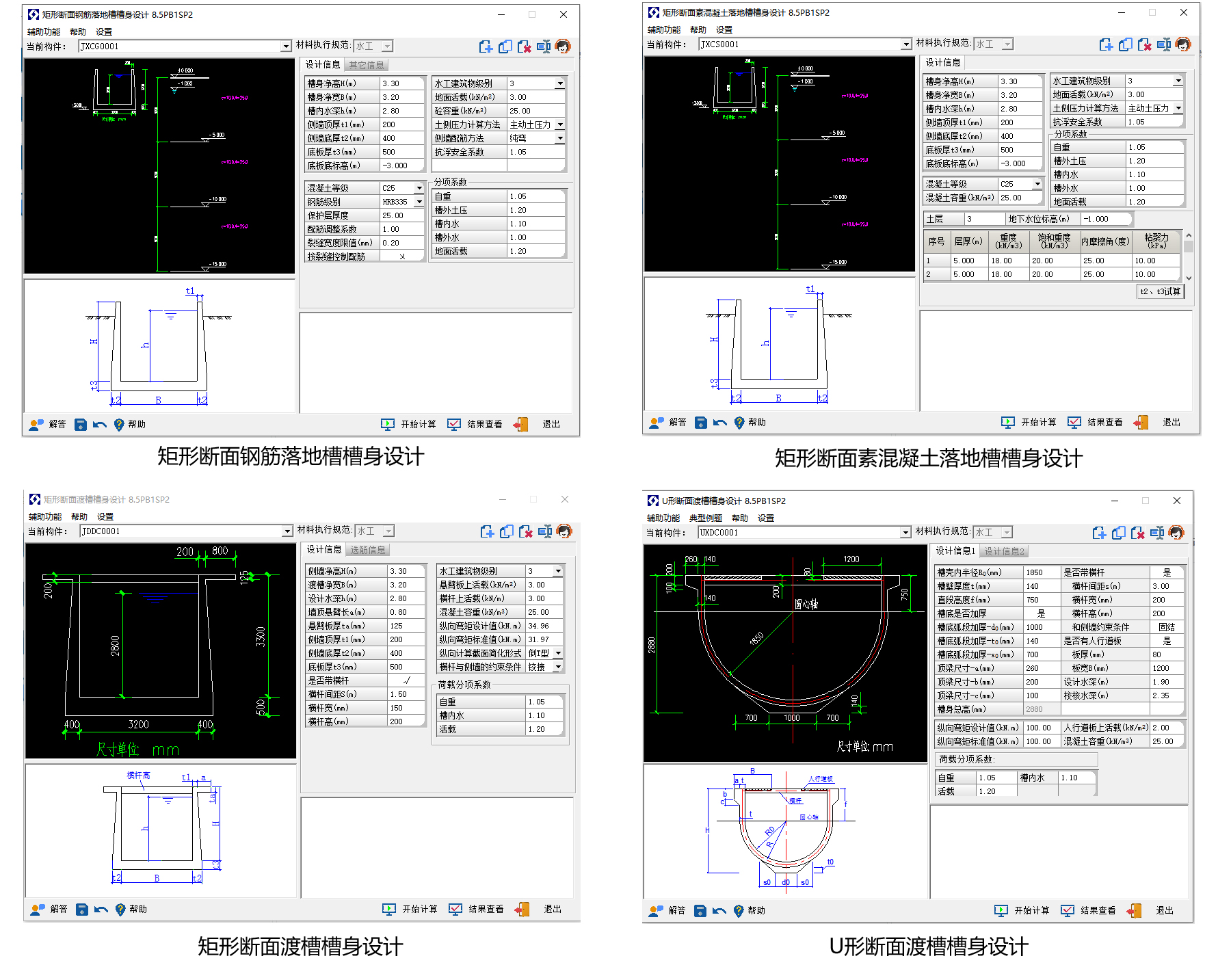Click new component icon in JXCG0001 window
Screen dimensions: 1218x980
(x=486, y=47)
